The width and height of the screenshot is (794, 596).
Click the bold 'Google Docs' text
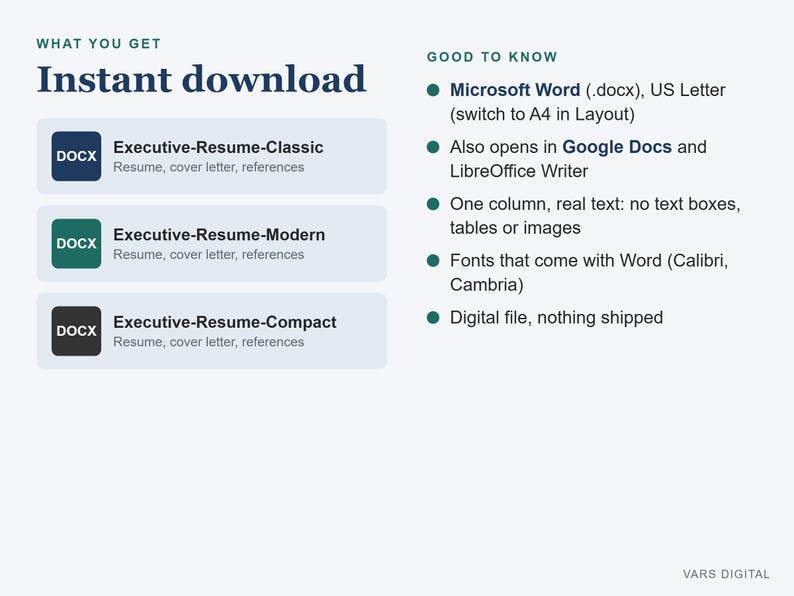[617, 147]
